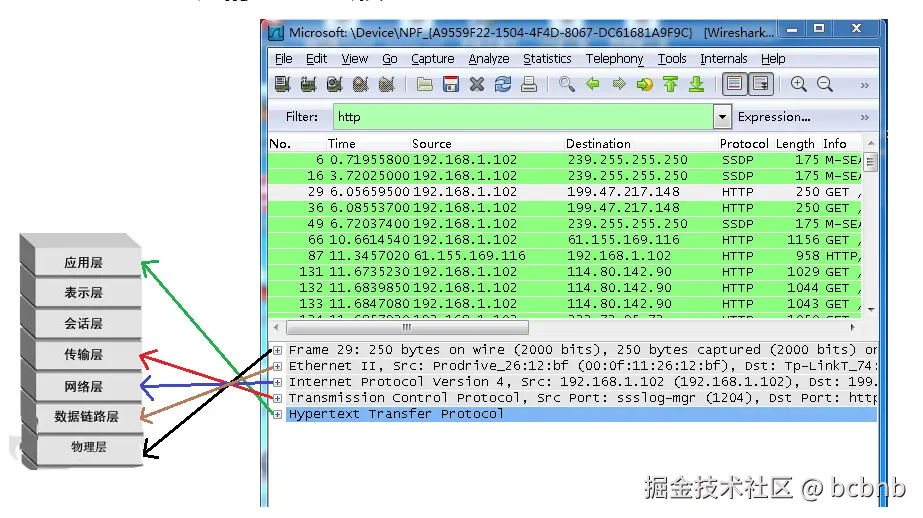
Task: Close the capture file with X icon
Action: click(477, 84)
